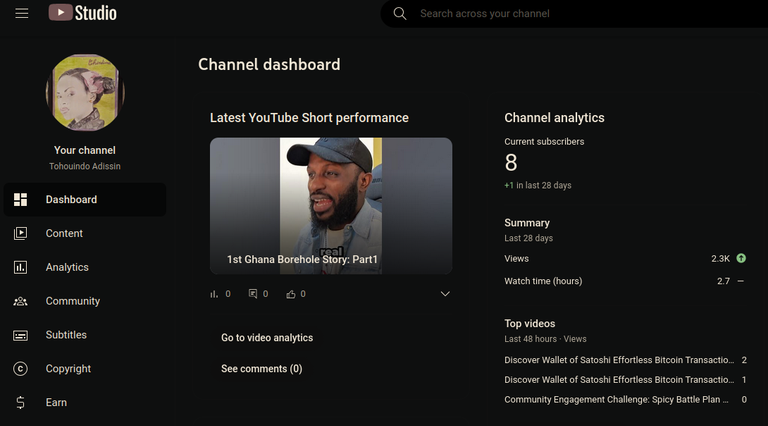The image size is (768, 426).
Task: Click the search magnifier icon
Action: (x=400, y=14)
